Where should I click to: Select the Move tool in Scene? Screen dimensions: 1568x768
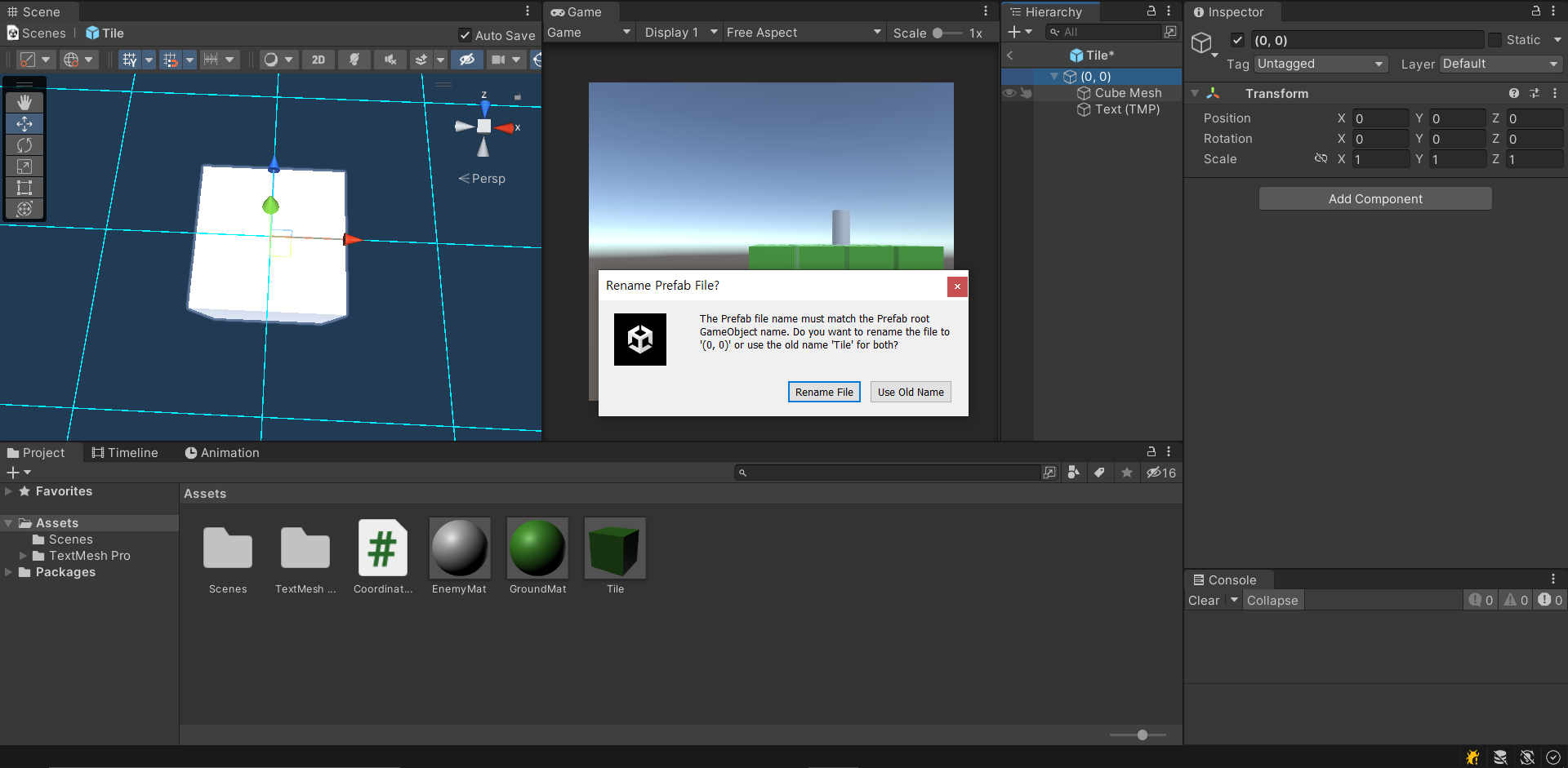[x=24, y=123]
